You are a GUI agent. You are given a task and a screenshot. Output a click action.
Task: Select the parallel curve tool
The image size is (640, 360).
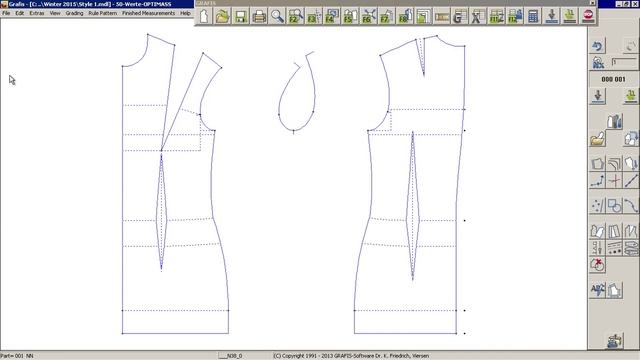click(x=614, y=164)
